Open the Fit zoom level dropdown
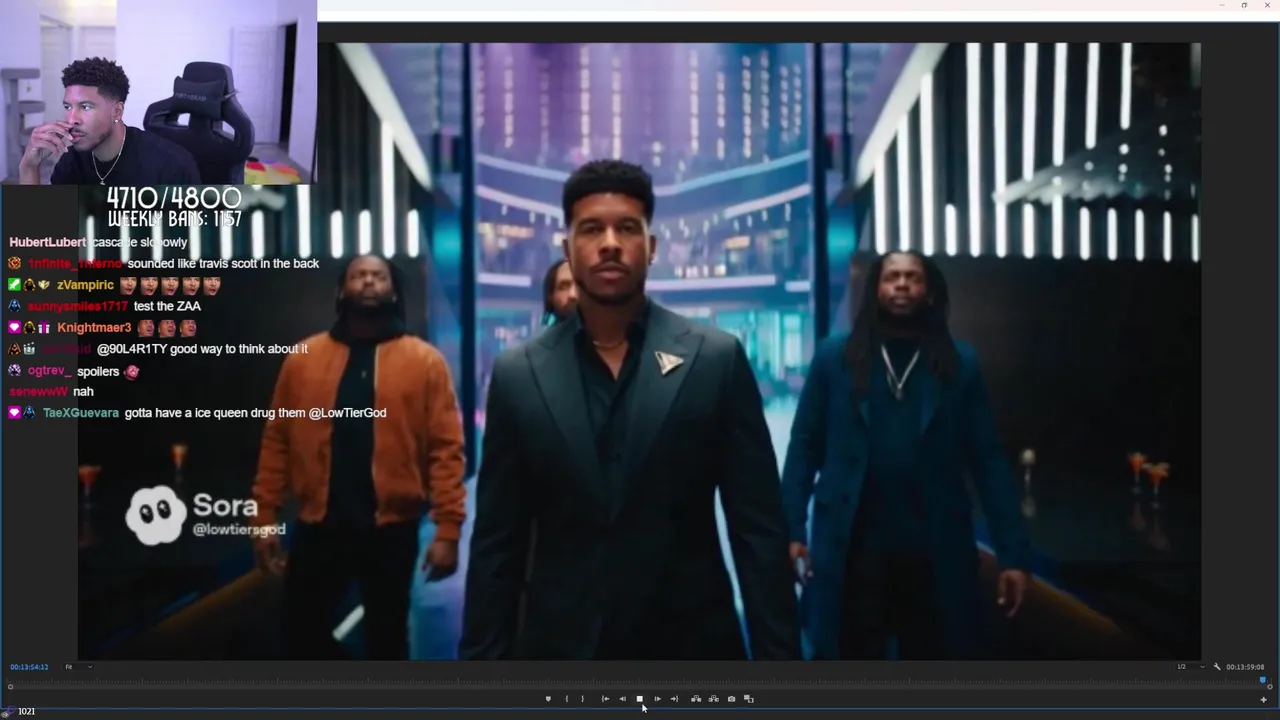 [x=79, y=667]
